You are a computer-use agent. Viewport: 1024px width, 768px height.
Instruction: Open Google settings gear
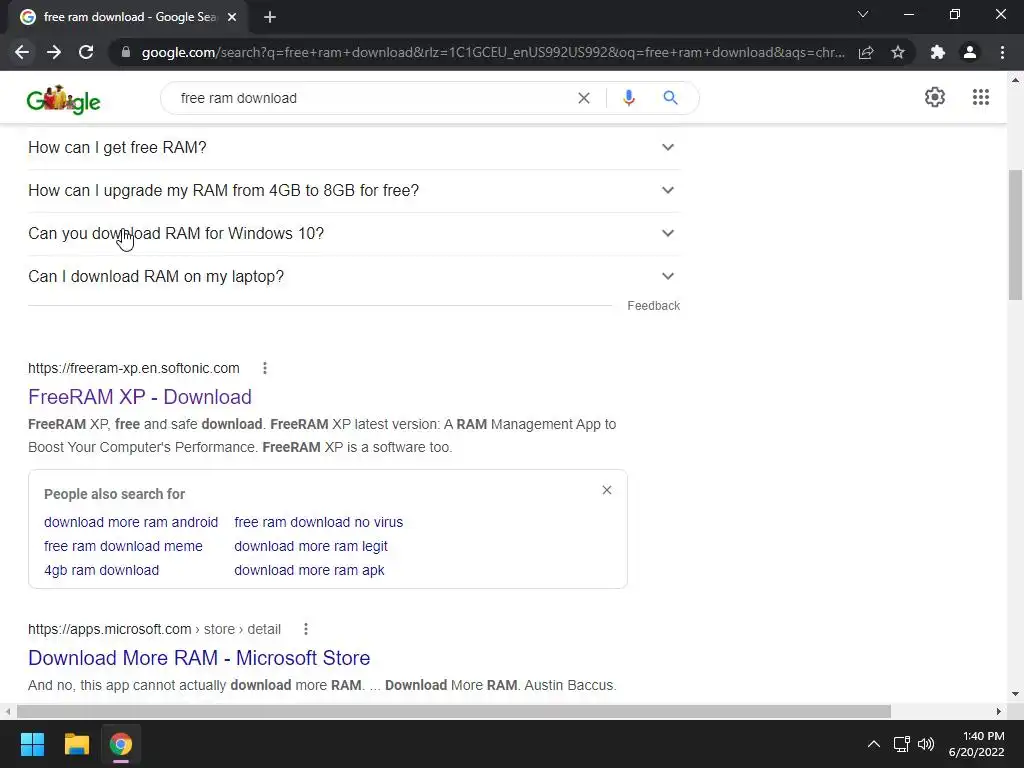pyautogui.click(x=935, y=97)
